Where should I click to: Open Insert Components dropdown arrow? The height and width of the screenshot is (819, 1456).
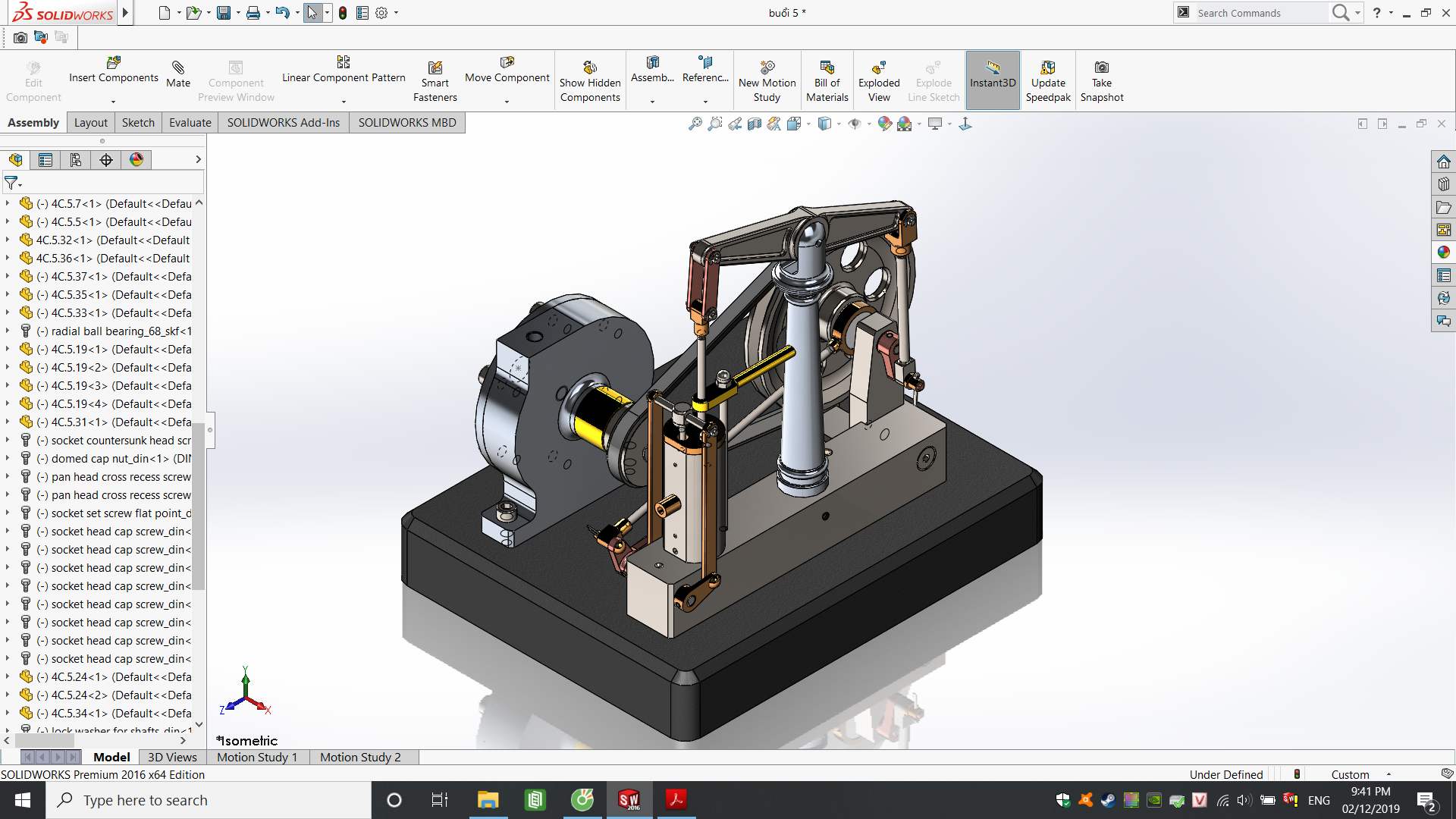click(x=114, y=102)
